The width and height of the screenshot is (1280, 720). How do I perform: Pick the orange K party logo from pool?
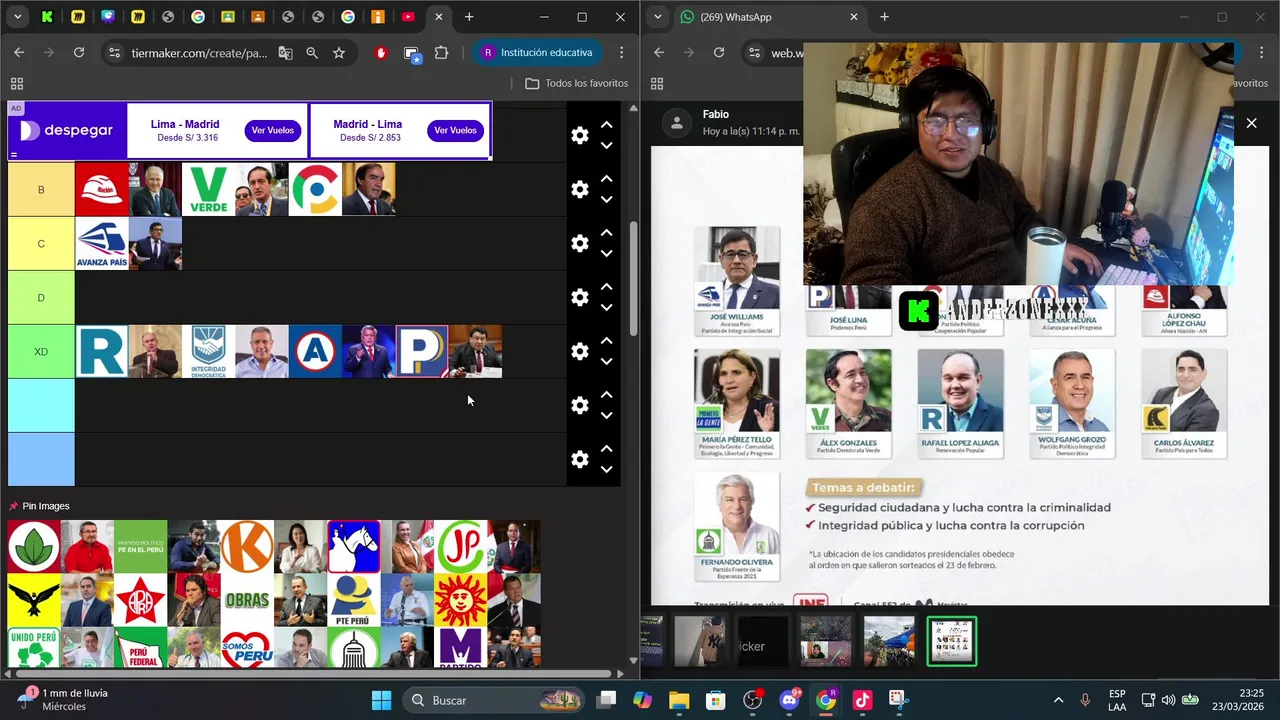pos(247,546)
